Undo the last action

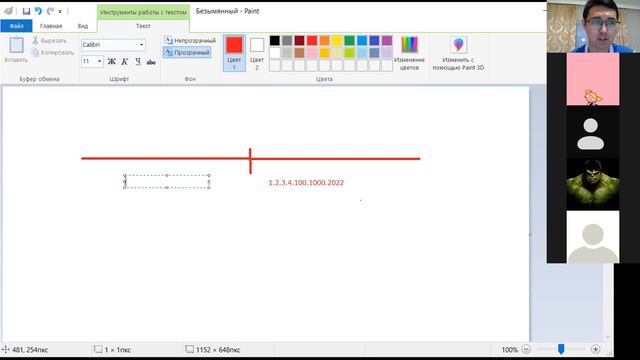(x=38, y=11)
